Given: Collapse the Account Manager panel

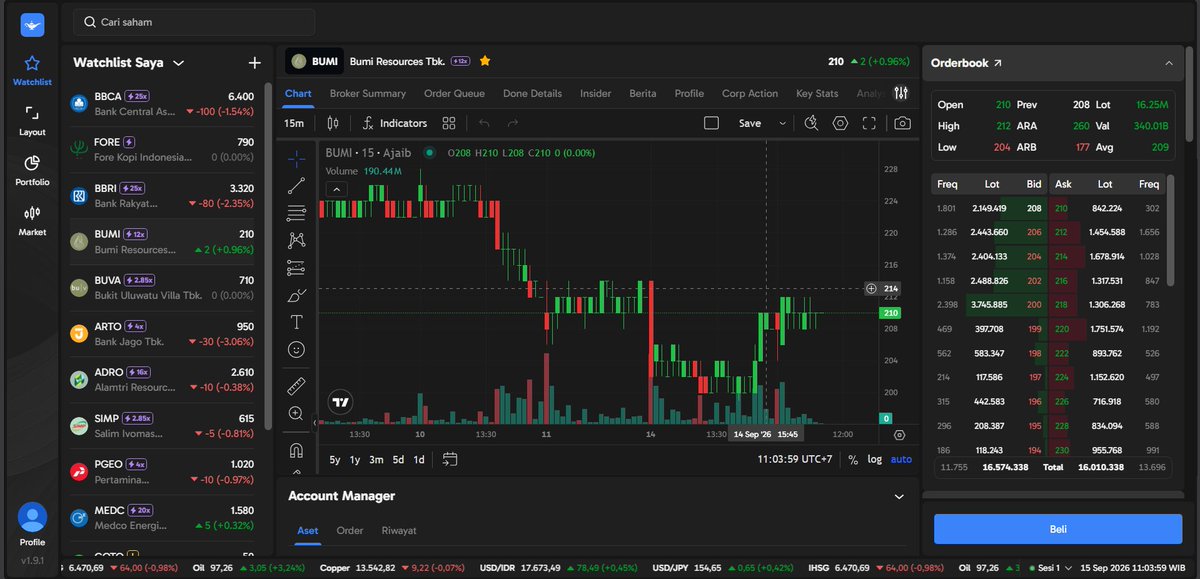Looking at the screenshot, I should 899,496.
